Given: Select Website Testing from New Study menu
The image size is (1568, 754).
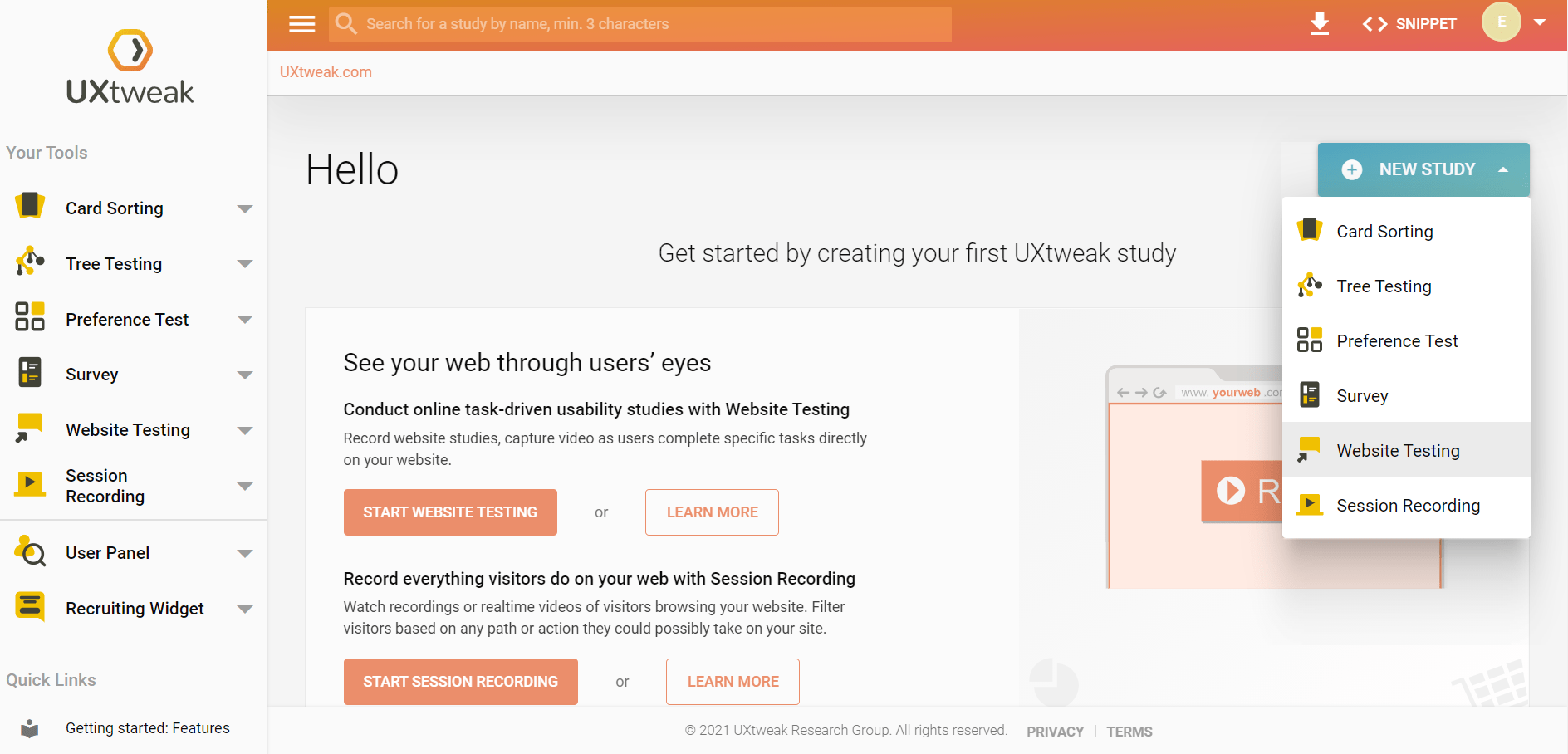Looking at the screenshot, I should pyautogui.click(x=1406, y=450).
